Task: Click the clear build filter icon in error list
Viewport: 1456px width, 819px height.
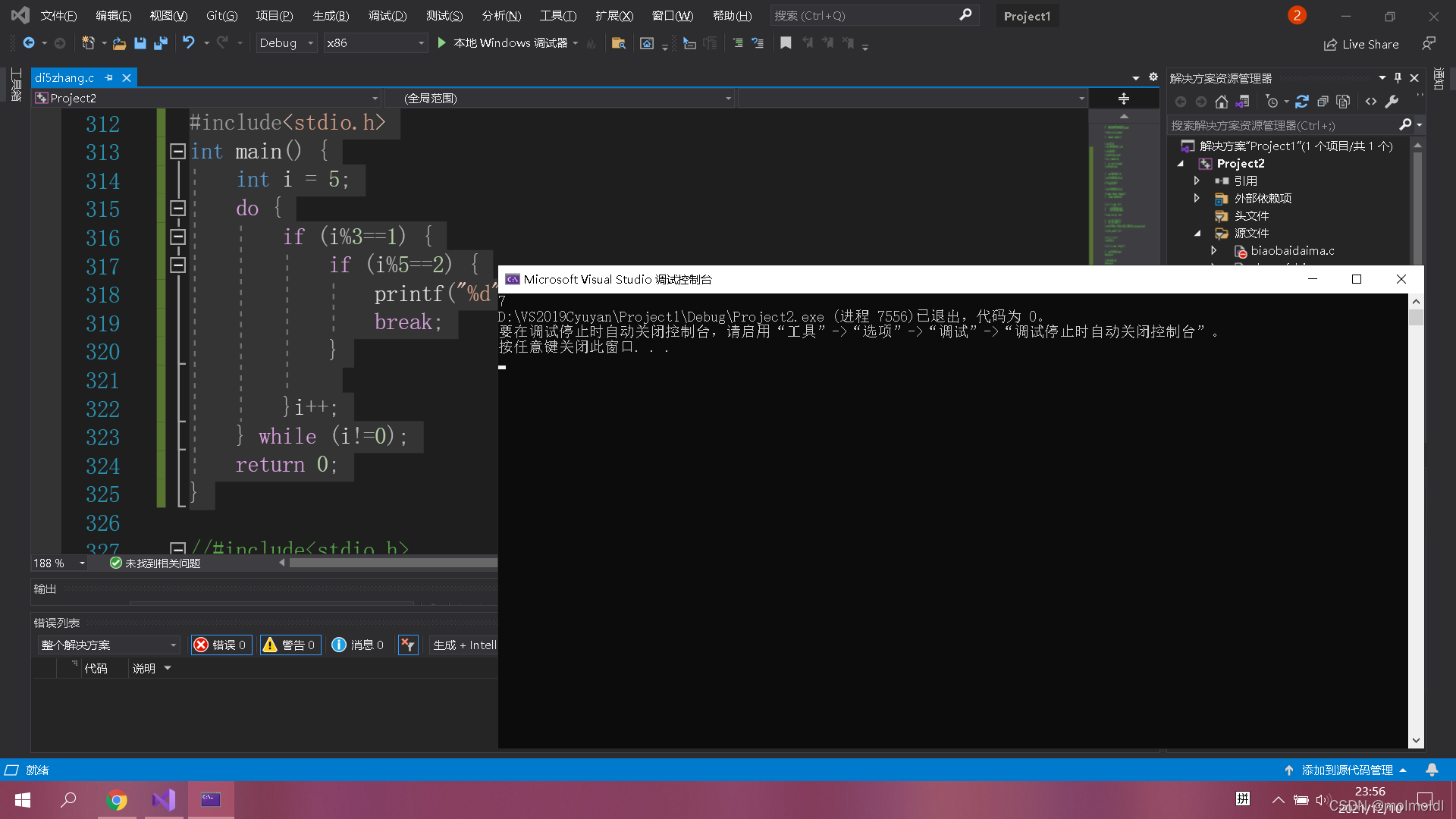Action: point(408,645)
